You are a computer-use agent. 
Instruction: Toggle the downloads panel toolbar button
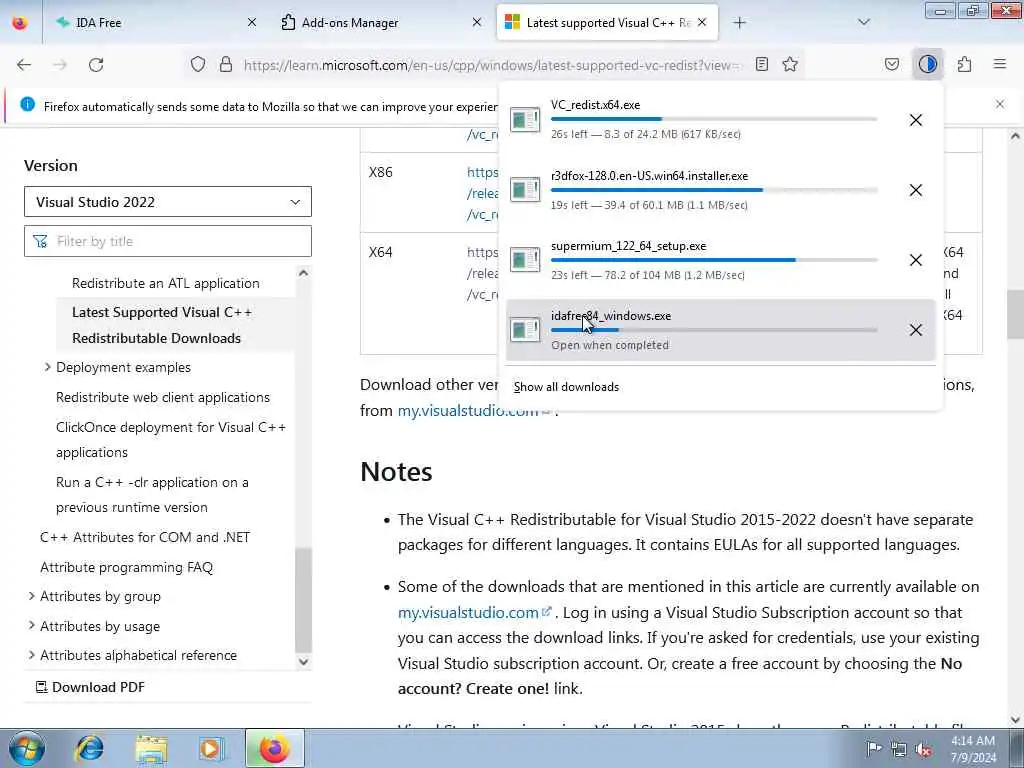click(x=927, y=64)
